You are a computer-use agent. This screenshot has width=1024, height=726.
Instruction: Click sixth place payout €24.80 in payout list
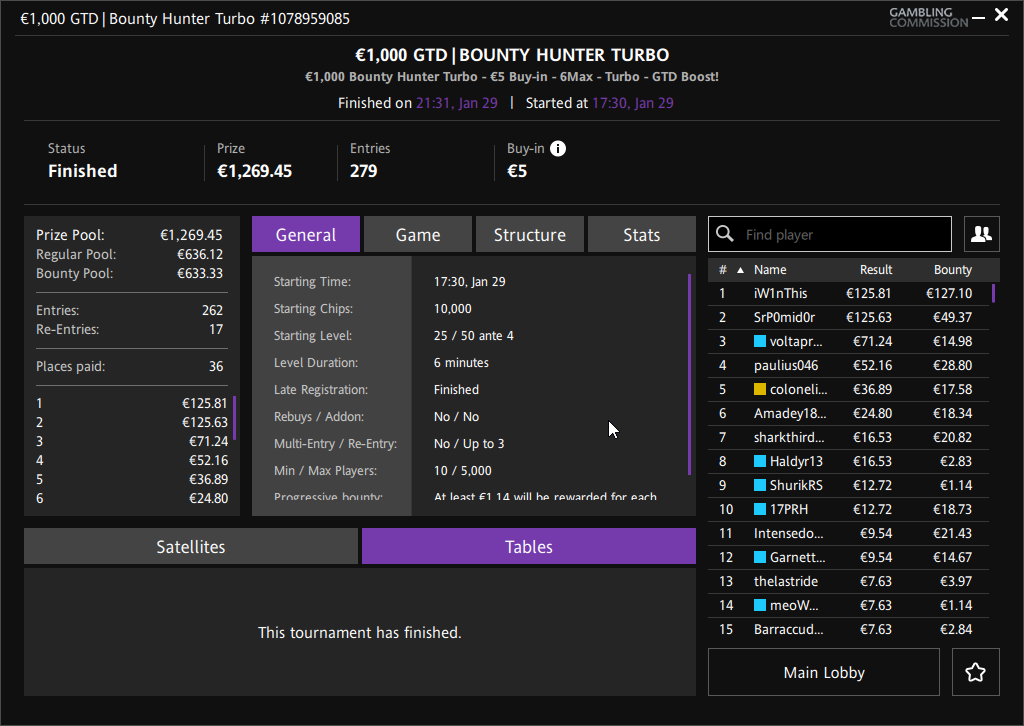208,498
